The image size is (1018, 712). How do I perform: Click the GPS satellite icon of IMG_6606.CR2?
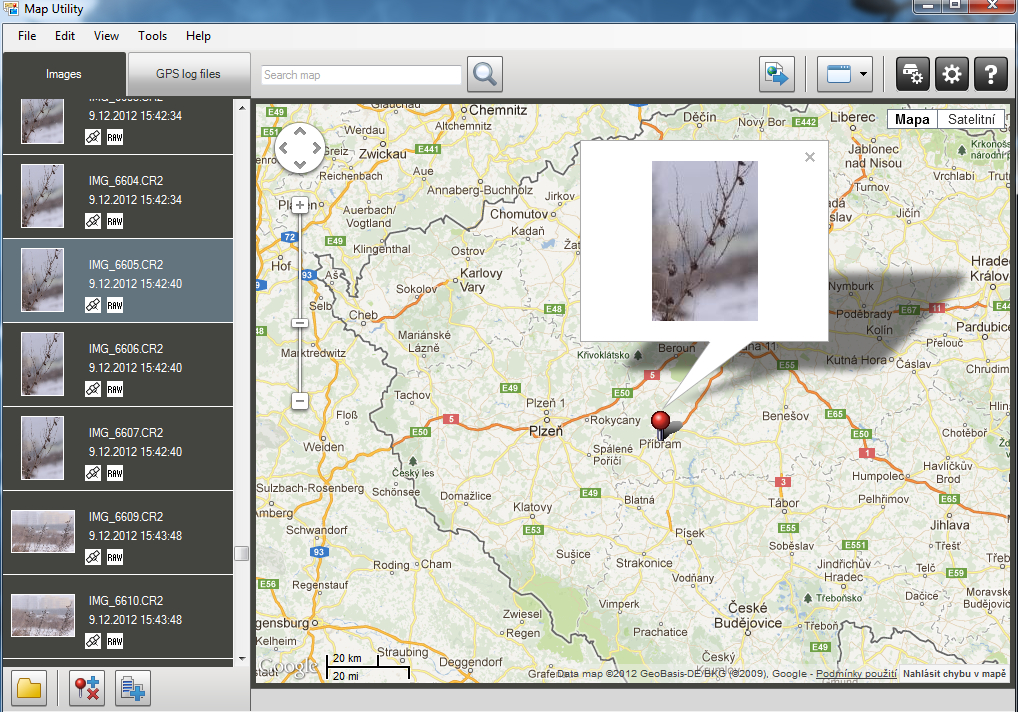[93, 389]
